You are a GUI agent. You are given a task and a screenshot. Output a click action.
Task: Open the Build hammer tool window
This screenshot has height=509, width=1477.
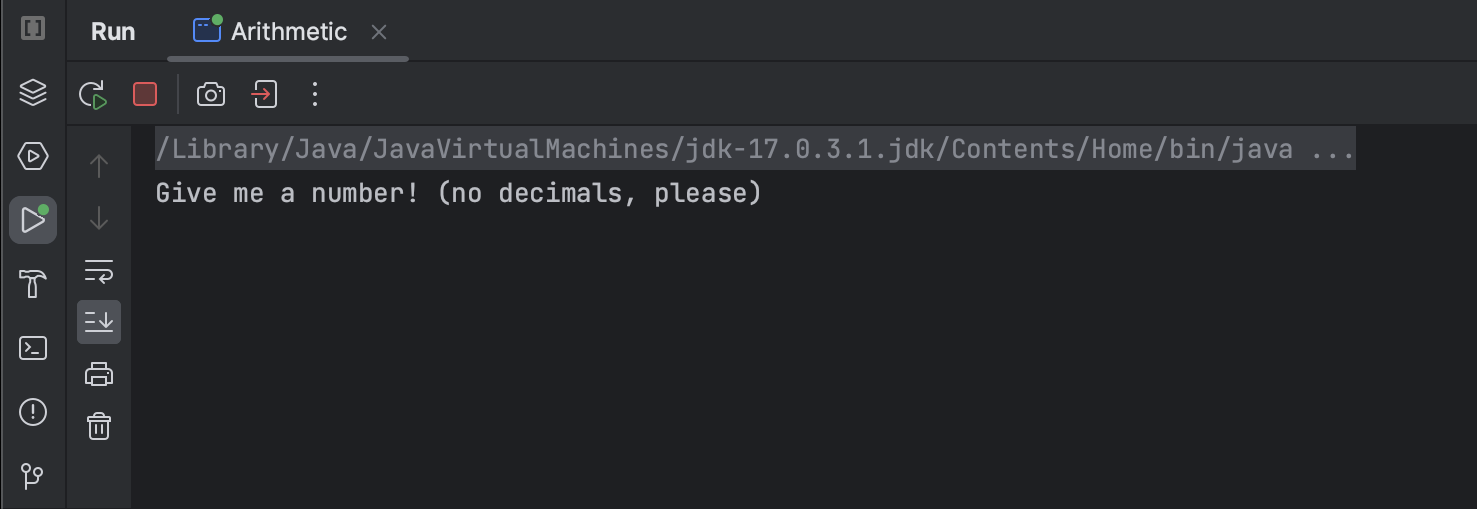tap(33, 284)
